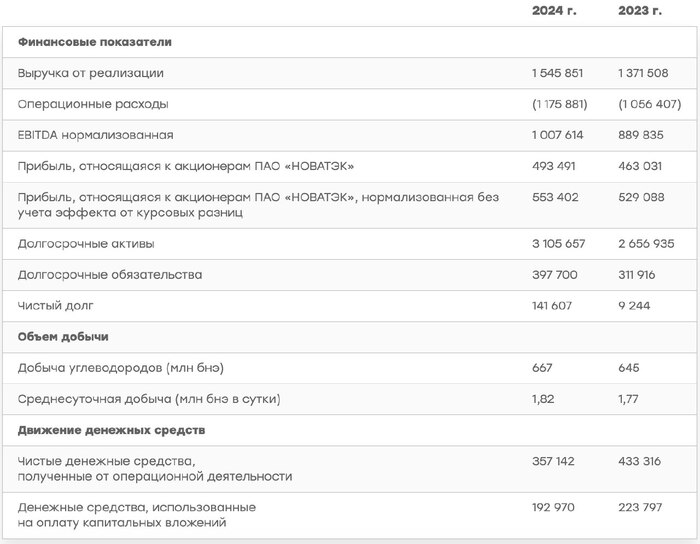The image size is (700, 544).
Task: Click the Движение денежных средств section heading
Action: click(112, 430)
